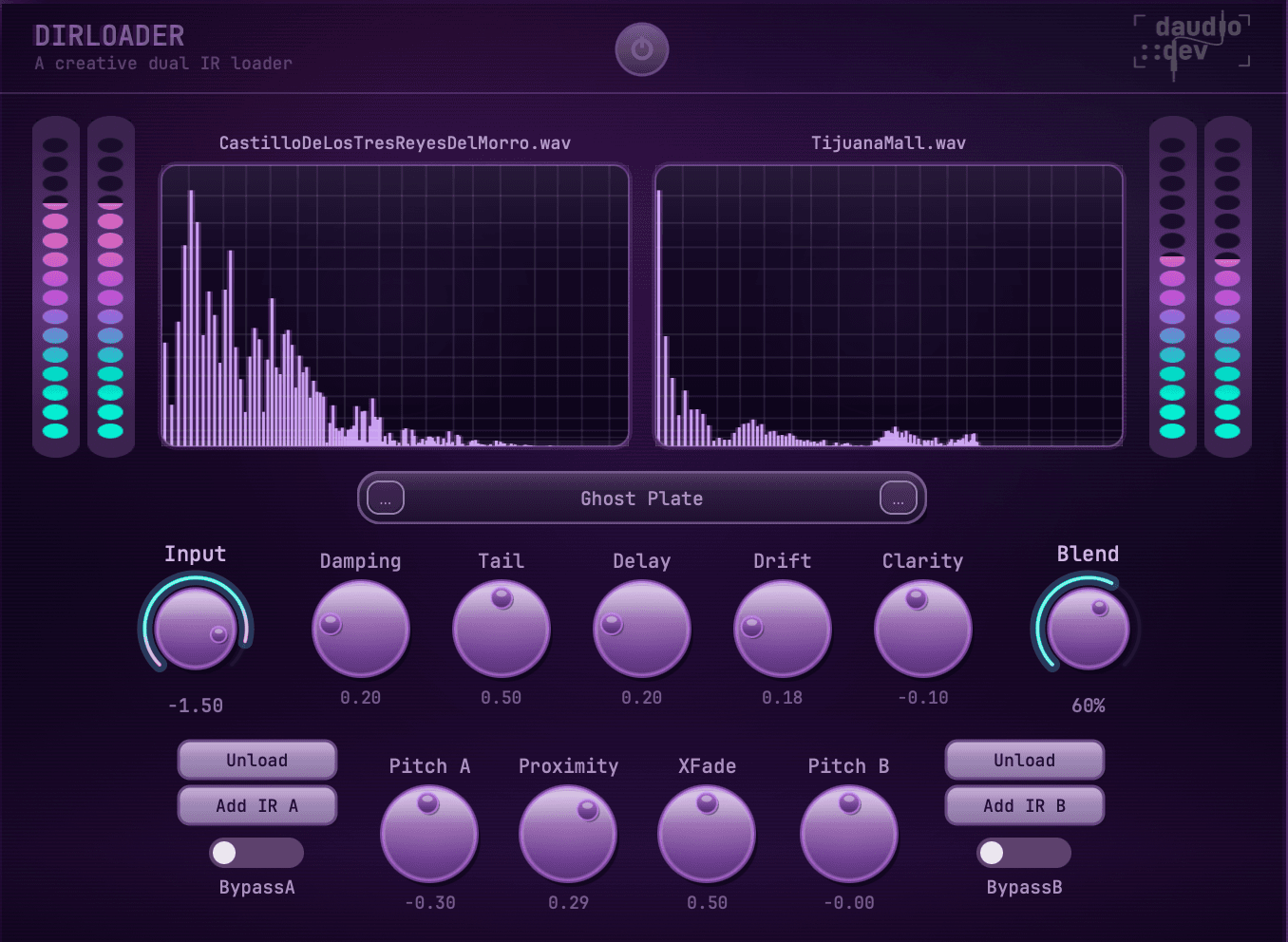Toggle the BypassA switch

pos(256,853)
